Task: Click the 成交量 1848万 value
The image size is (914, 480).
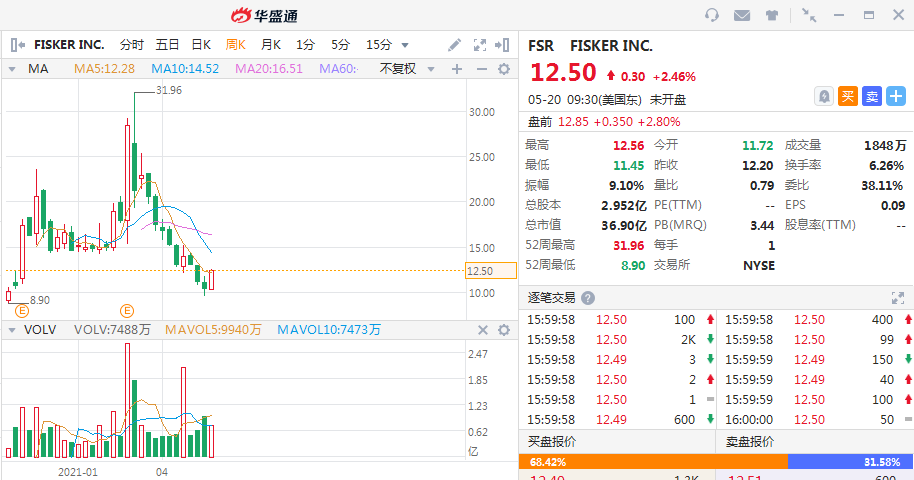Action: (885, 145)
